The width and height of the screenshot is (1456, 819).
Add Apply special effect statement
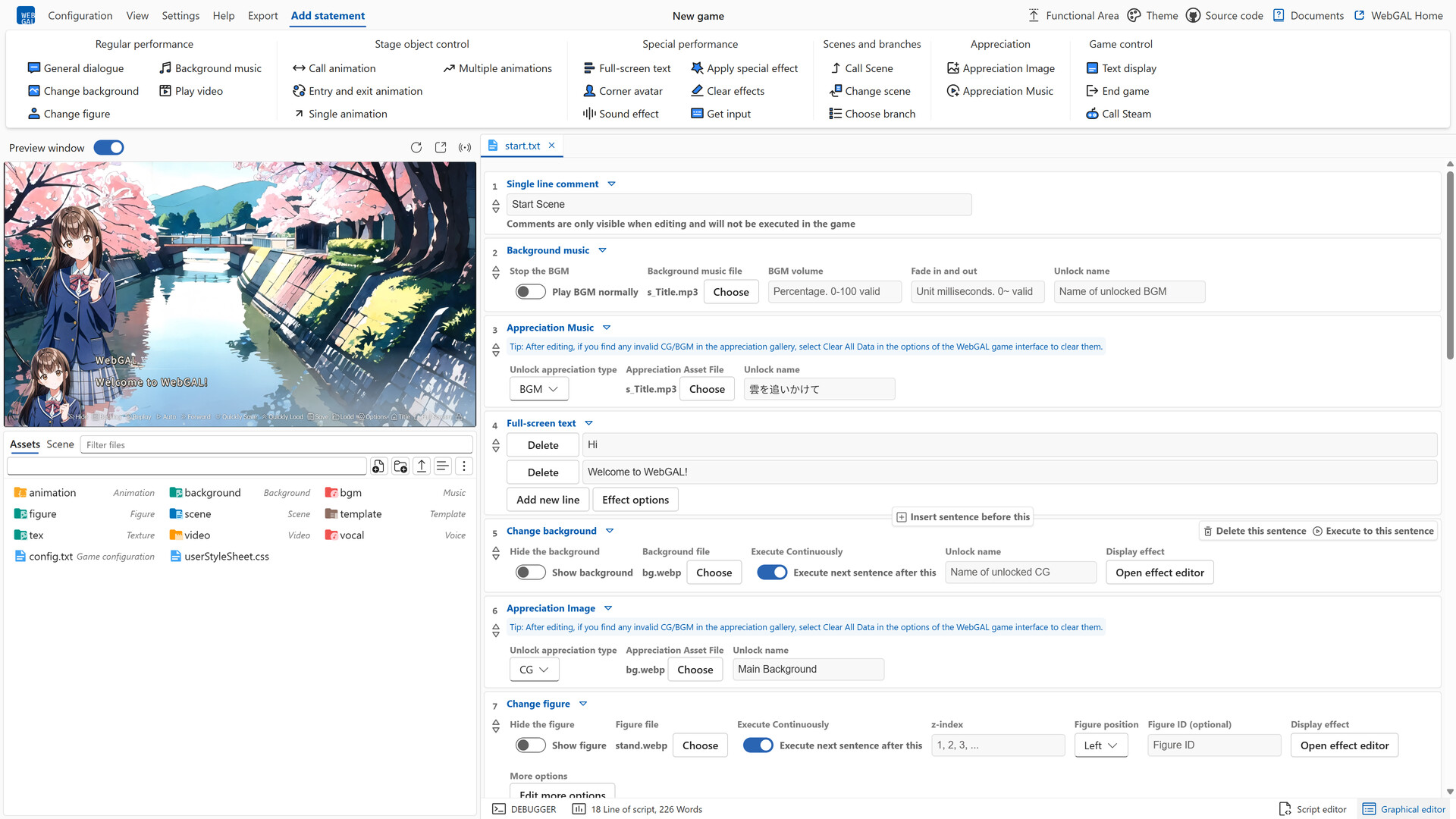pyautogui.click(x=744, y=68)
